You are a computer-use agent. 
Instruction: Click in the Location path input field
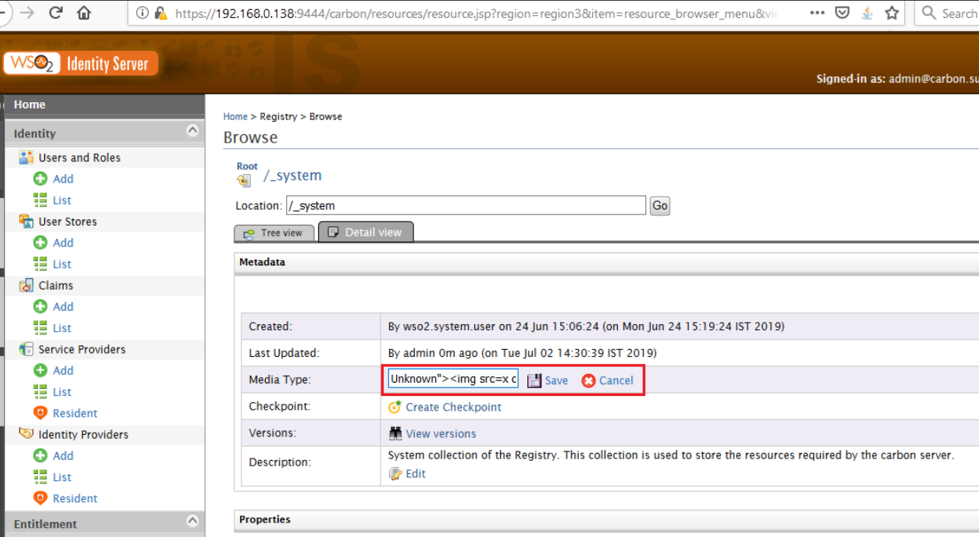[466, 205]
